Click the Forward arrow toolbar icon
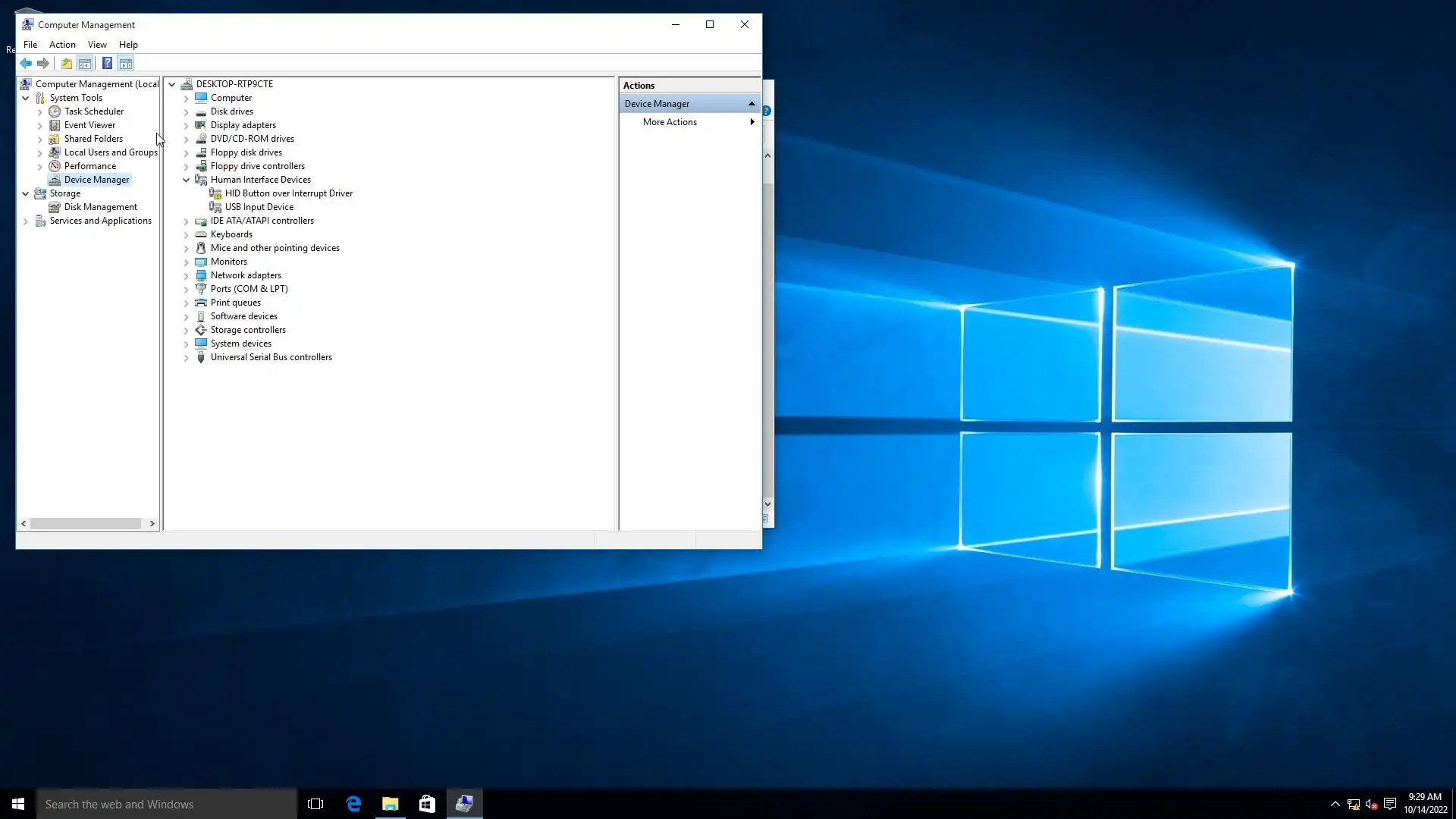Image resolution: width=1456 pixels, height=819 pixels. click(43, 64)
